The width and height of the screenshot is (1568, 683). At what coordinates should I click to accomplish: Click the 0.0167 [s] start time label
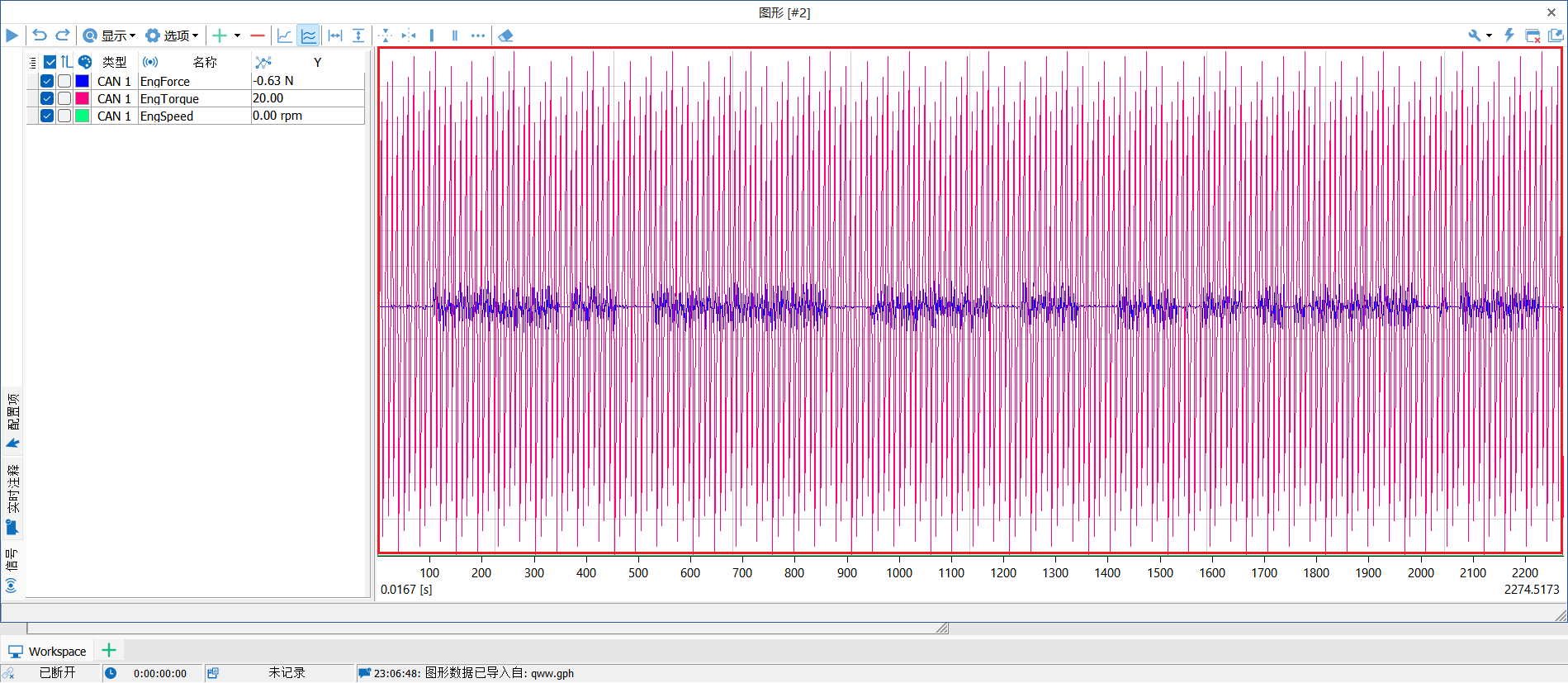(x=406, y=590)
